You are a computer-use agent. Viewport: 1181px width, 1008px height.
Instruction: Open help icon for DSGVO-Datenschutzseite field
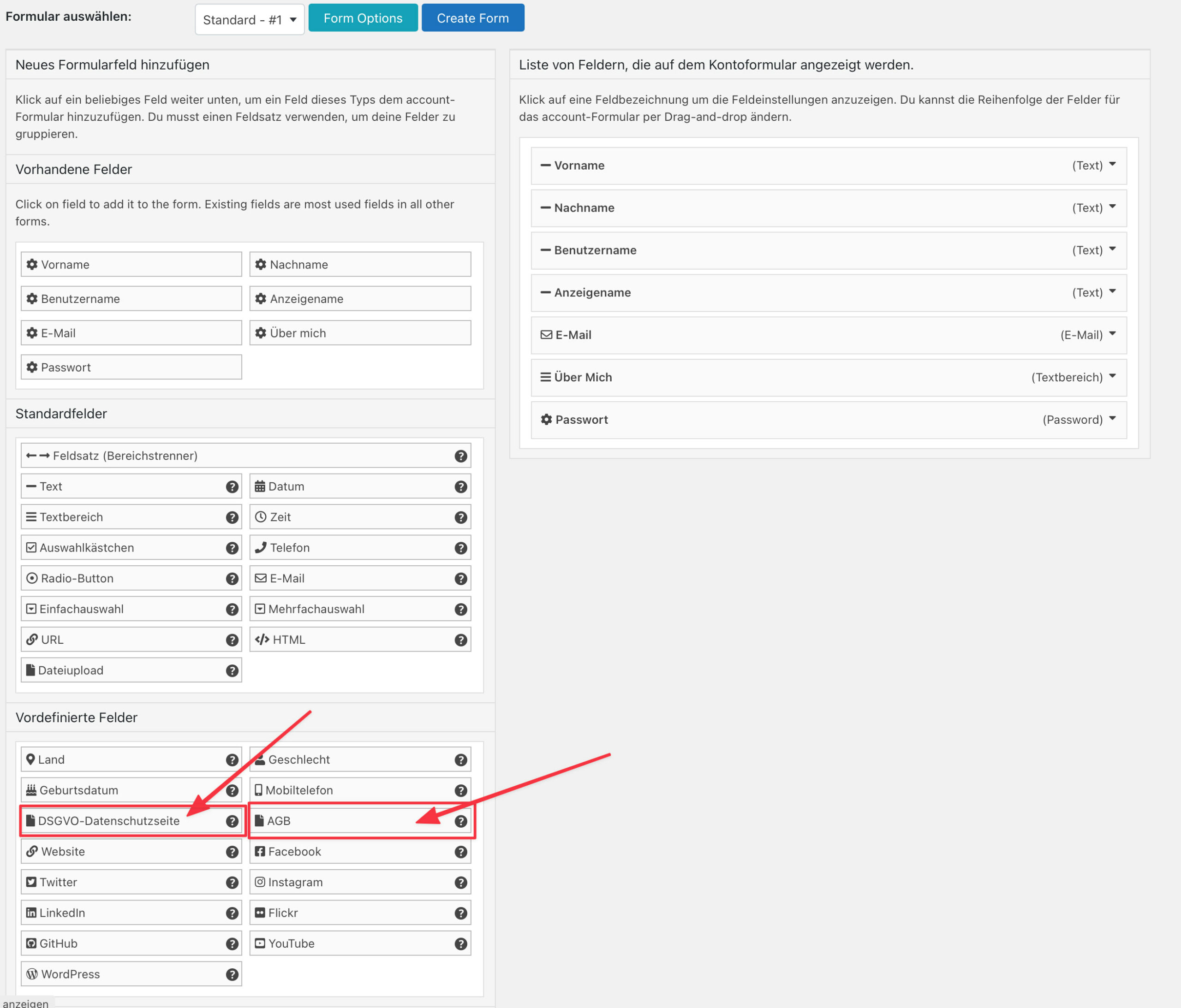pyautogui.click(x=232, y=821)
